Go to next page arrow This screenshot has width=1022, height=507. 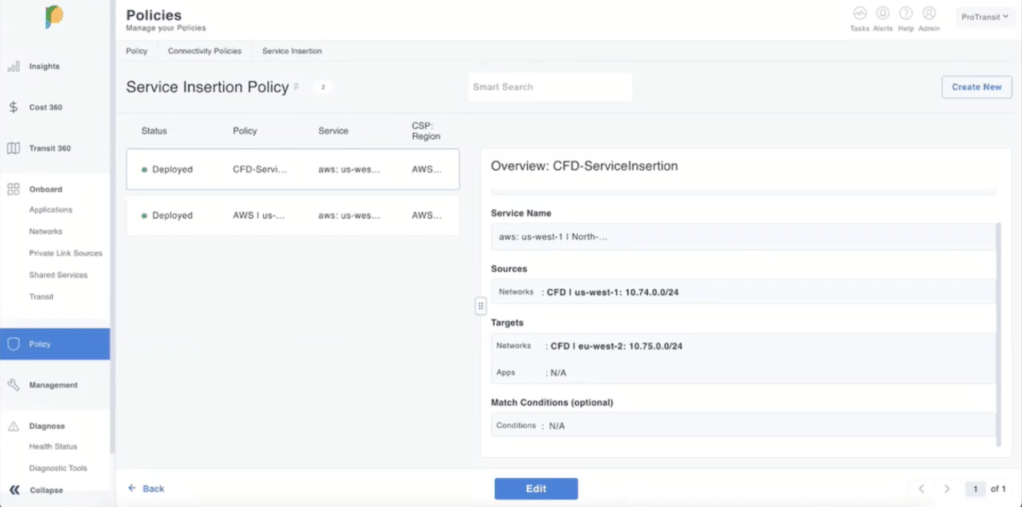coord(947,489)
